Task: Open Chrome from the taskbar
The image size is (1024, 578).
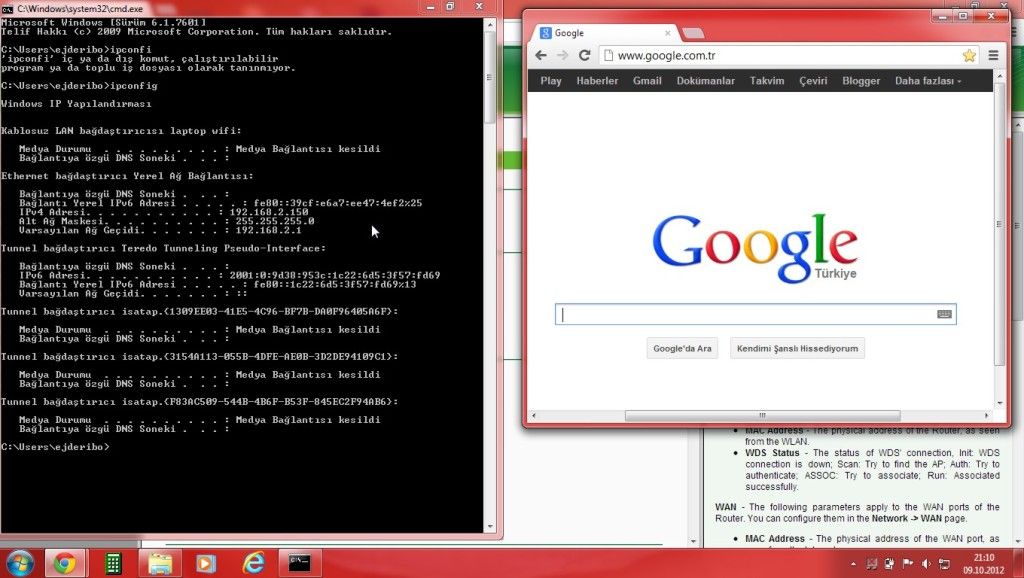Action: coord(64,563)
